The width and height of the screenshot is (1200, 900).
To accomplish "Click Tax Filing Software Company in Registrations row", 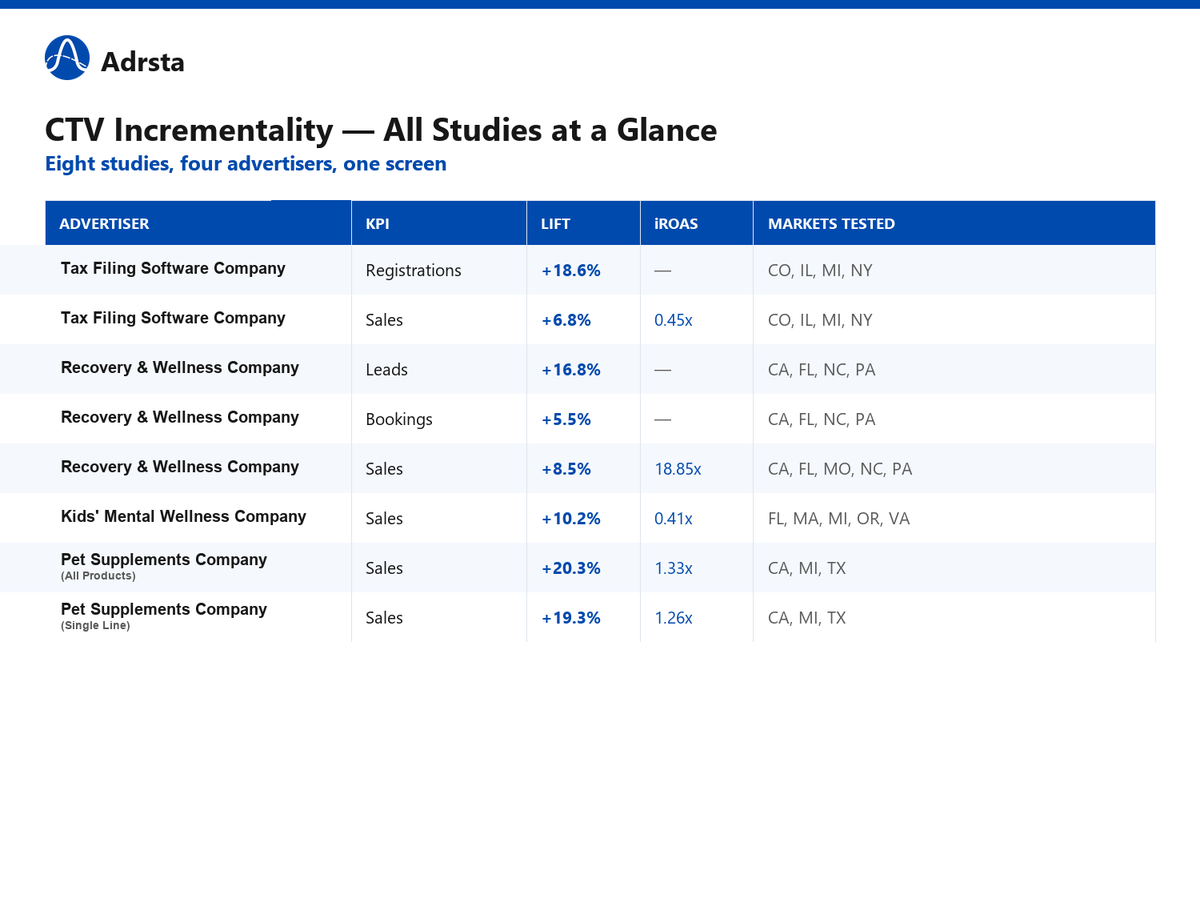I will pyautogui.click(x=173, y=268).
